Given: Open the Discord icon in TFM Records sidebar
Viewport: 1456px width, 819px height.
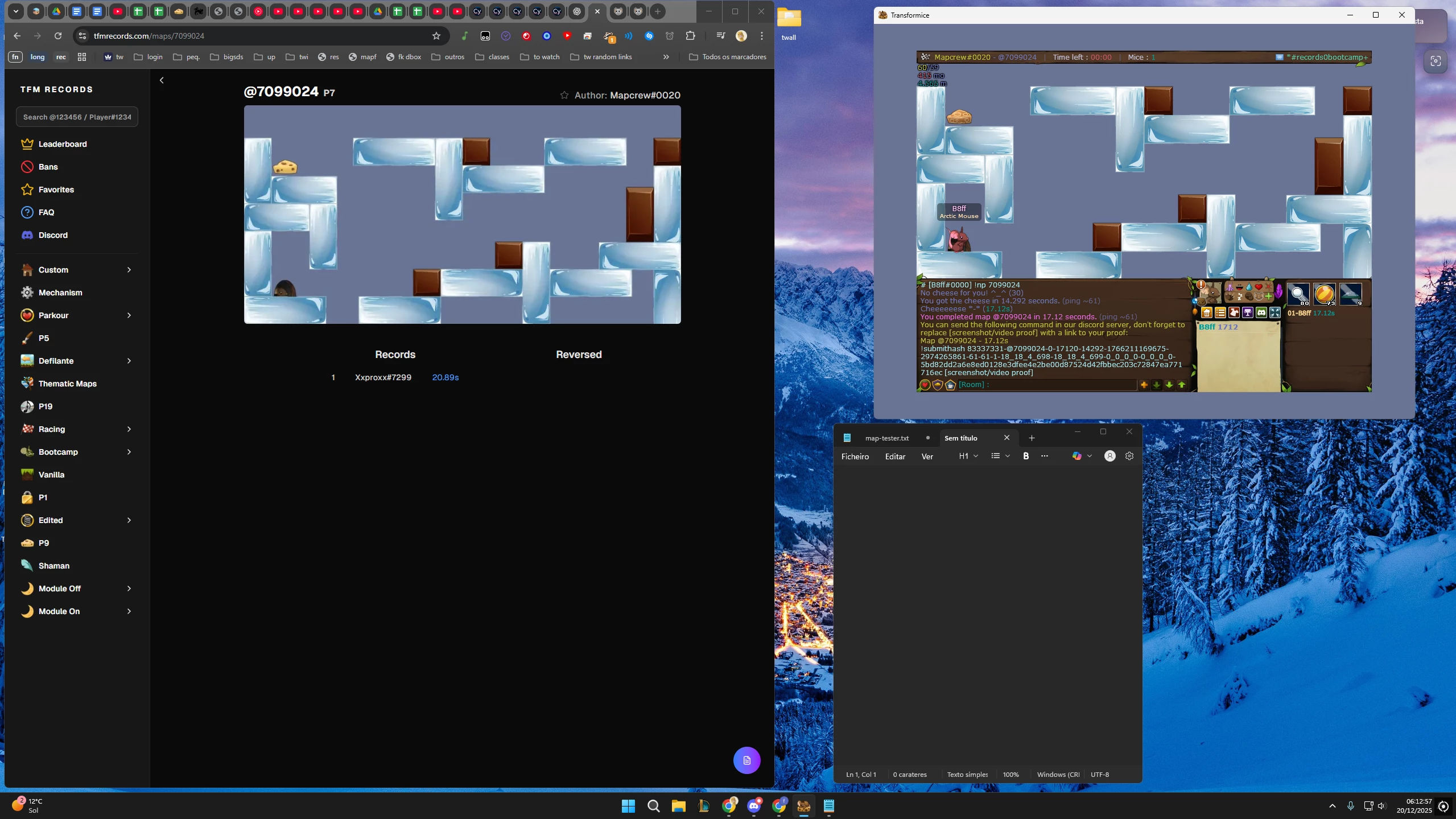Looking at the screenshot, I should click(x=27, y=235).
